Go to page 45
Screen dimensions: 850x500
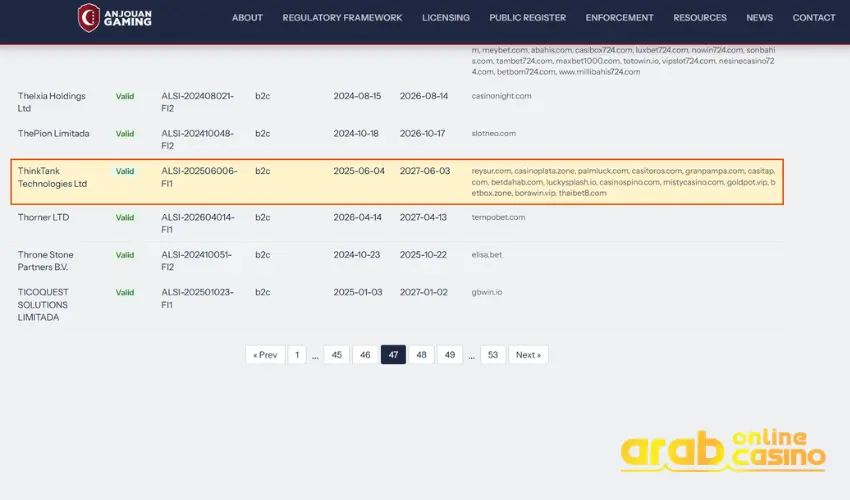coord(337,355)
